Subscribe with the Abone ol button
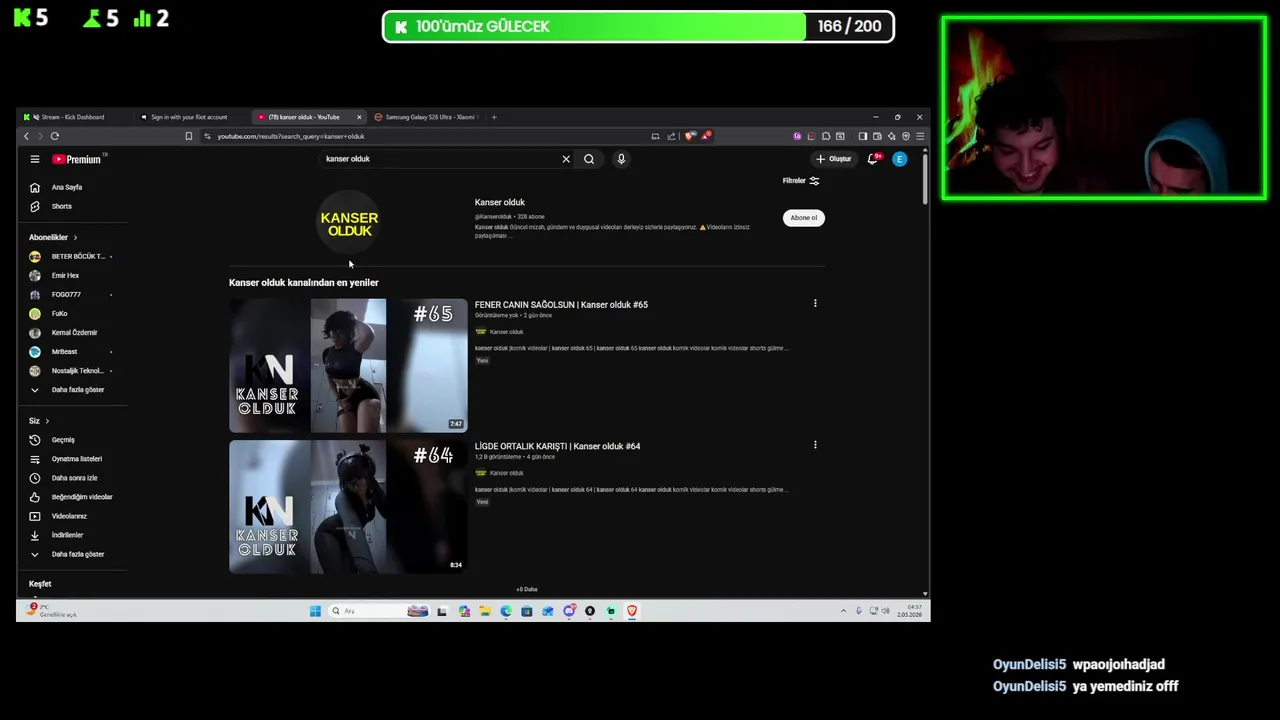 pyautogui.click(x=804, y=218)
